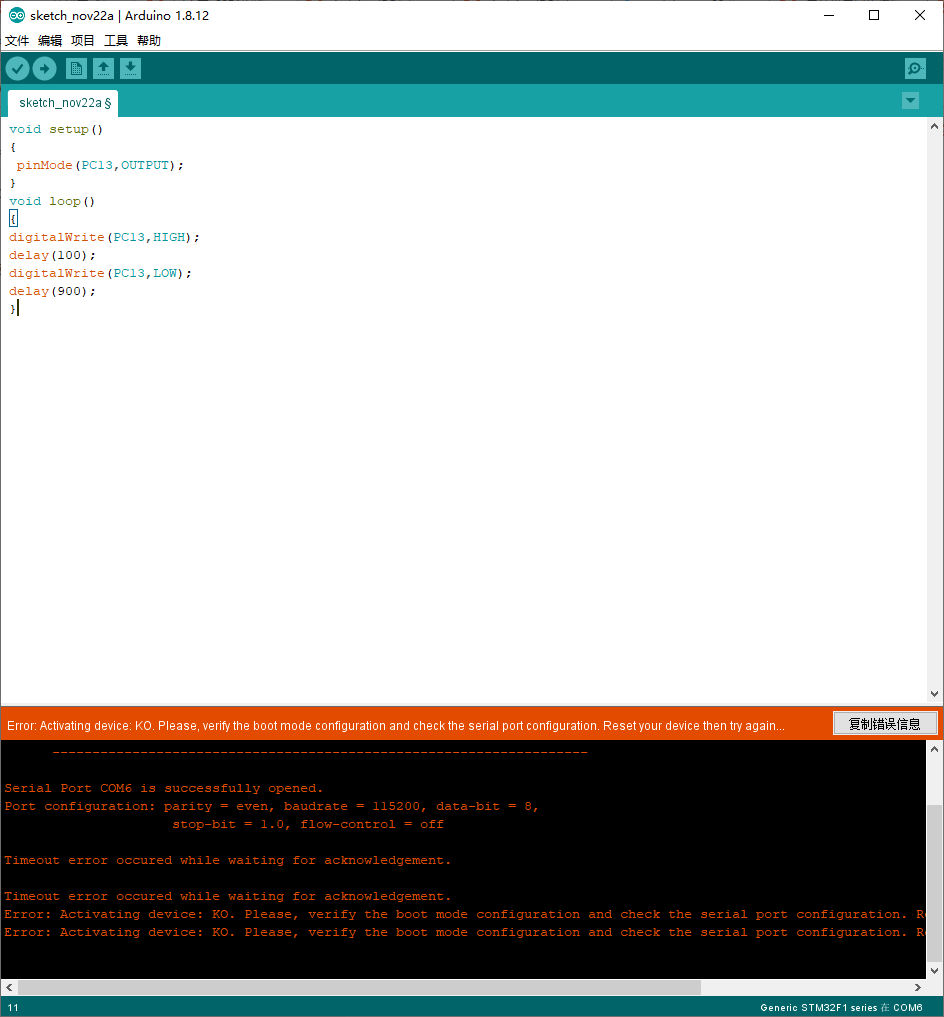Open the Serial Monitor magnifier icon

(x=914, y=68)
